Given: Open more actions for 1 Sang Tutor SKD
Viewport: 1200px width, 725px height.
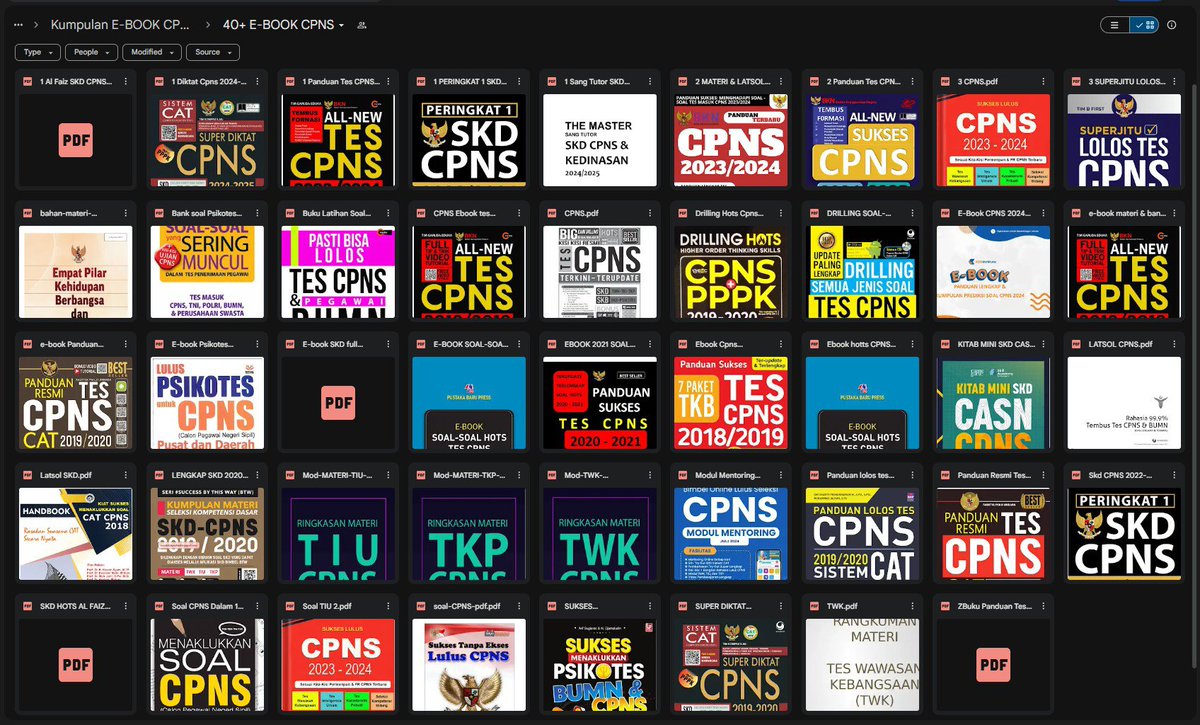Looking at the screenshot, I should pos(649,82).
